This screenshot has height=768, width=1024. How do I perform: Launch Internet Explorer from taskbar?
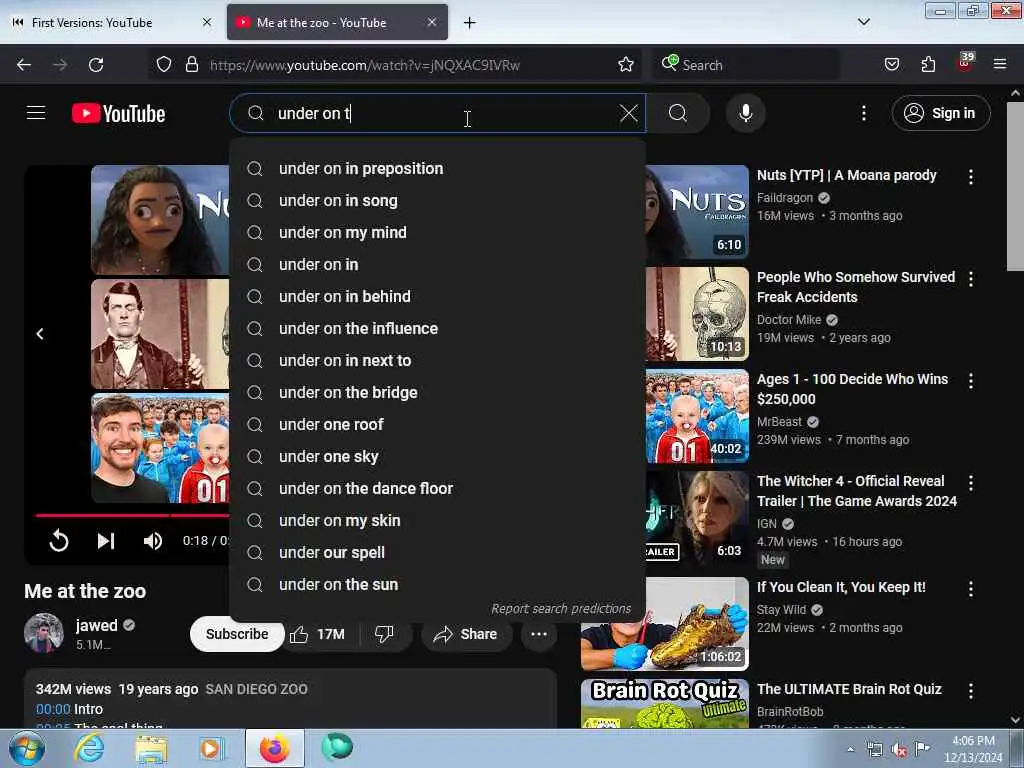89,748
